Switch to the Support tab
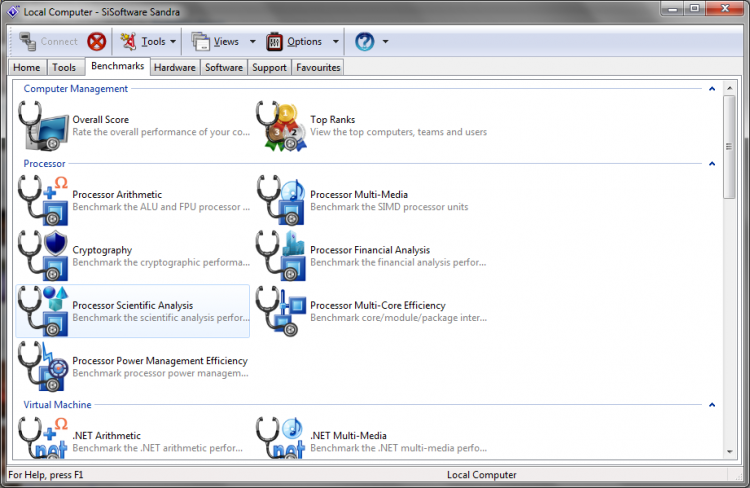This screenshot has height=488, width=750. (269, 67)
